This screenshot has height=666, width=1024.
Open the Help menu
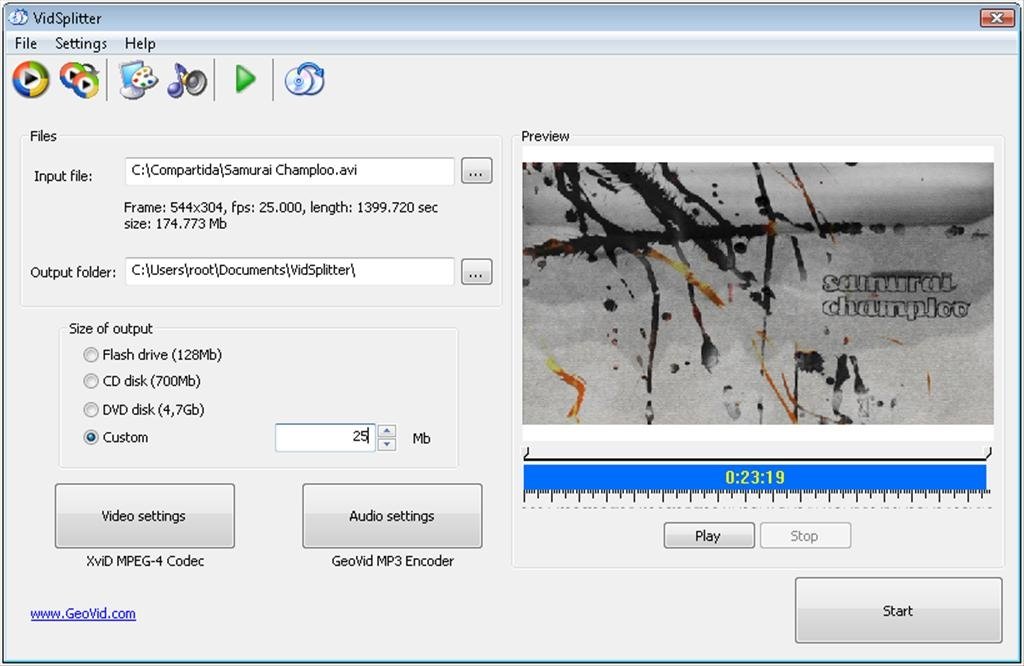pos(140,43)
